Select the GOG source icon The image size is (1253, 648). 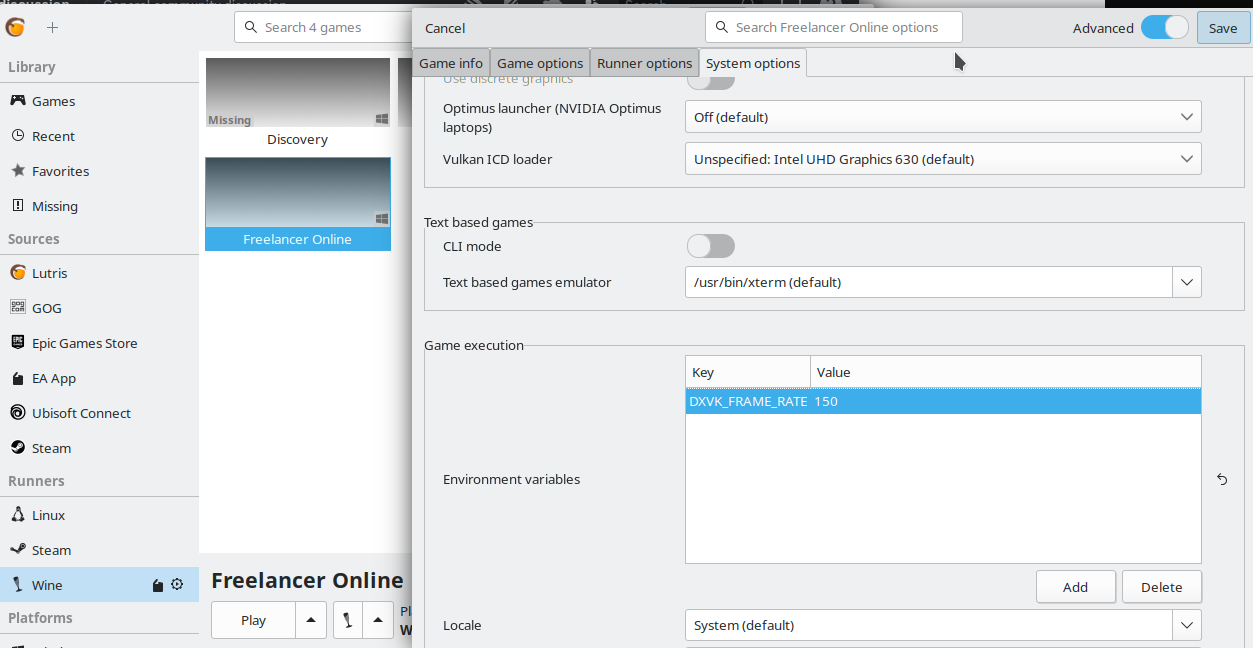[x=18, y=308]
